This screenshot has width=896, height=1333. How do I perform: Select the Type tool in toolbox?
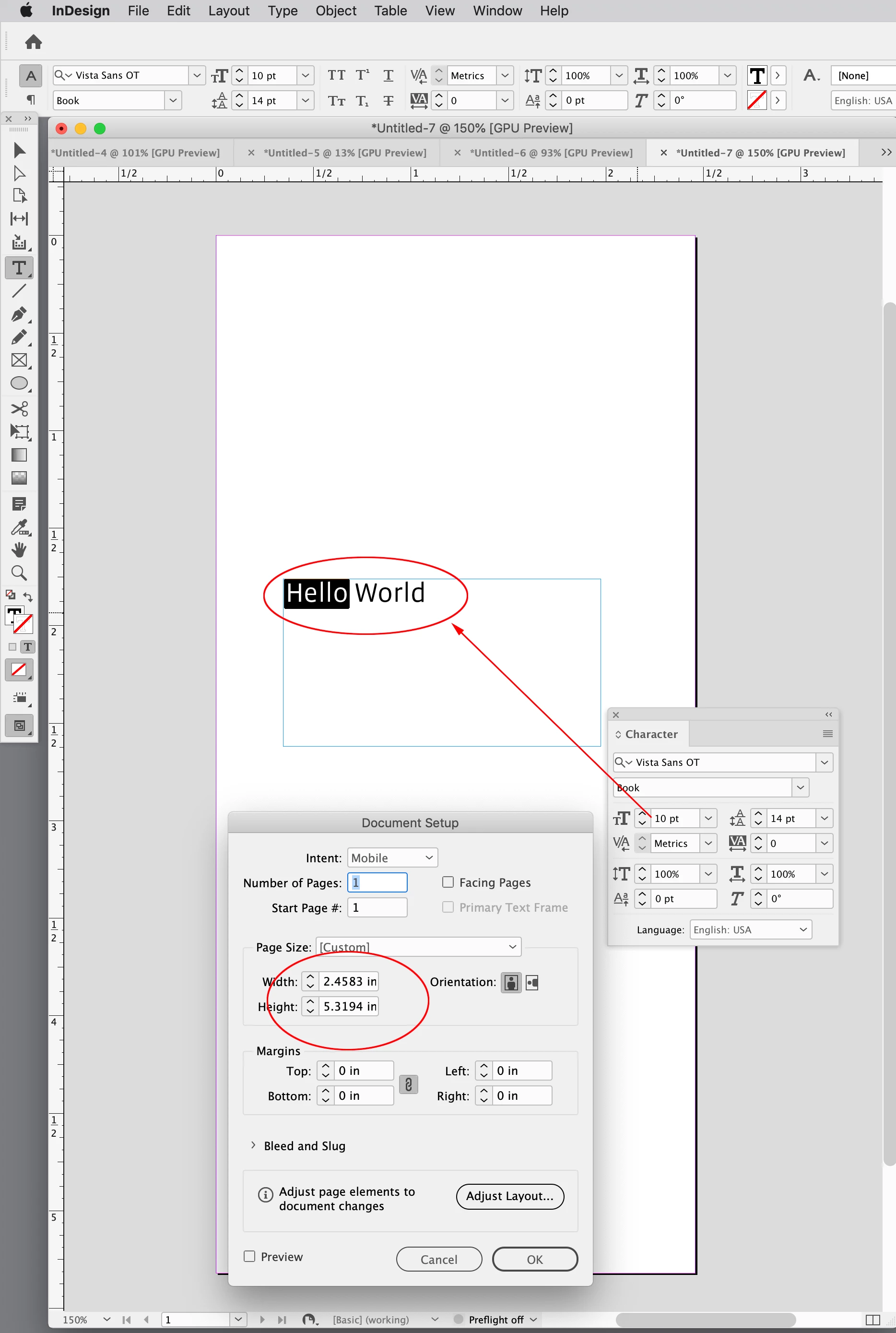tap(19, 268)
